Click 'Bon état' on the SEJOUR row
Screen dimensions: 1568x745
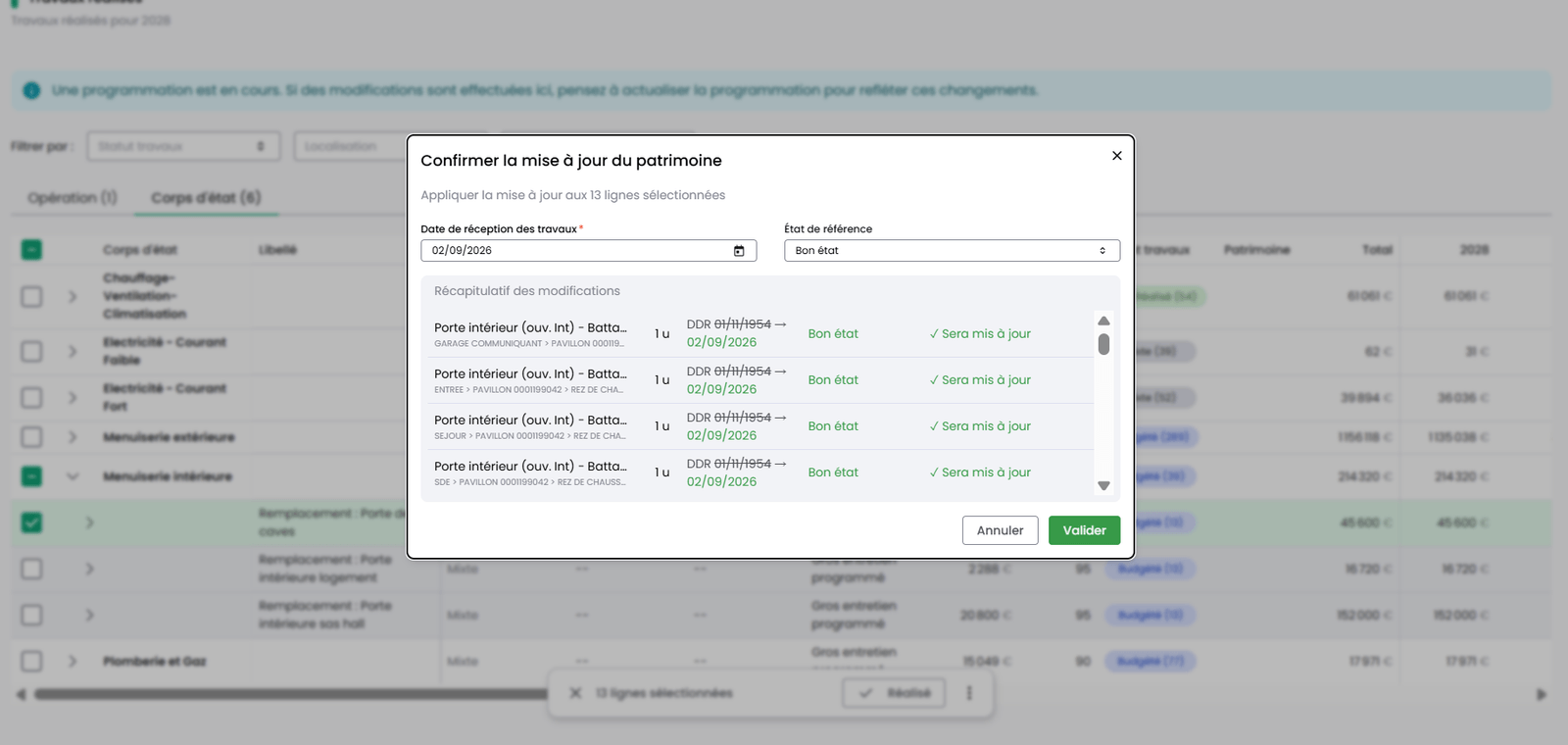click(833, 426)
